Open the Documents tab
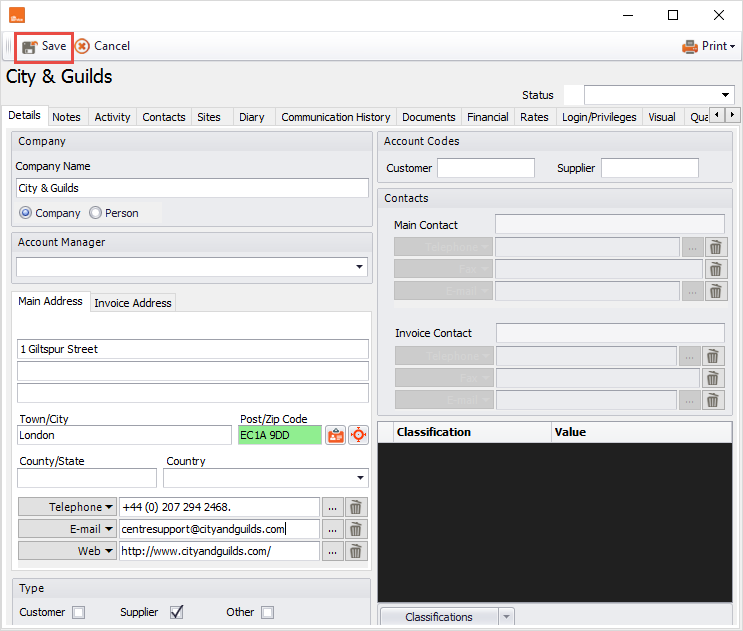Viewport: 743px width, 631px height. (x=429, y=117)
